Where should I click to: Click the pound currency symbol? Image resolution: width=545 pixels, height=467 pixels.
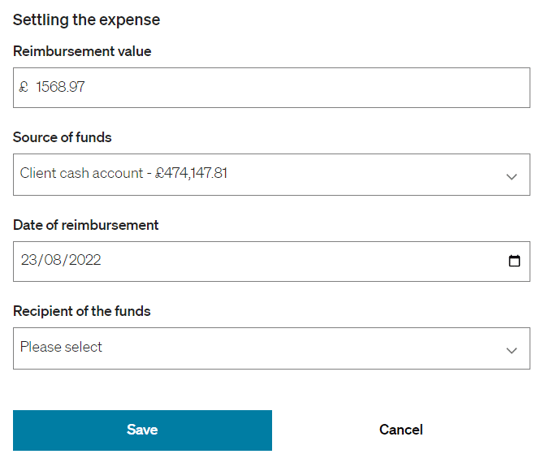[24, 87]
